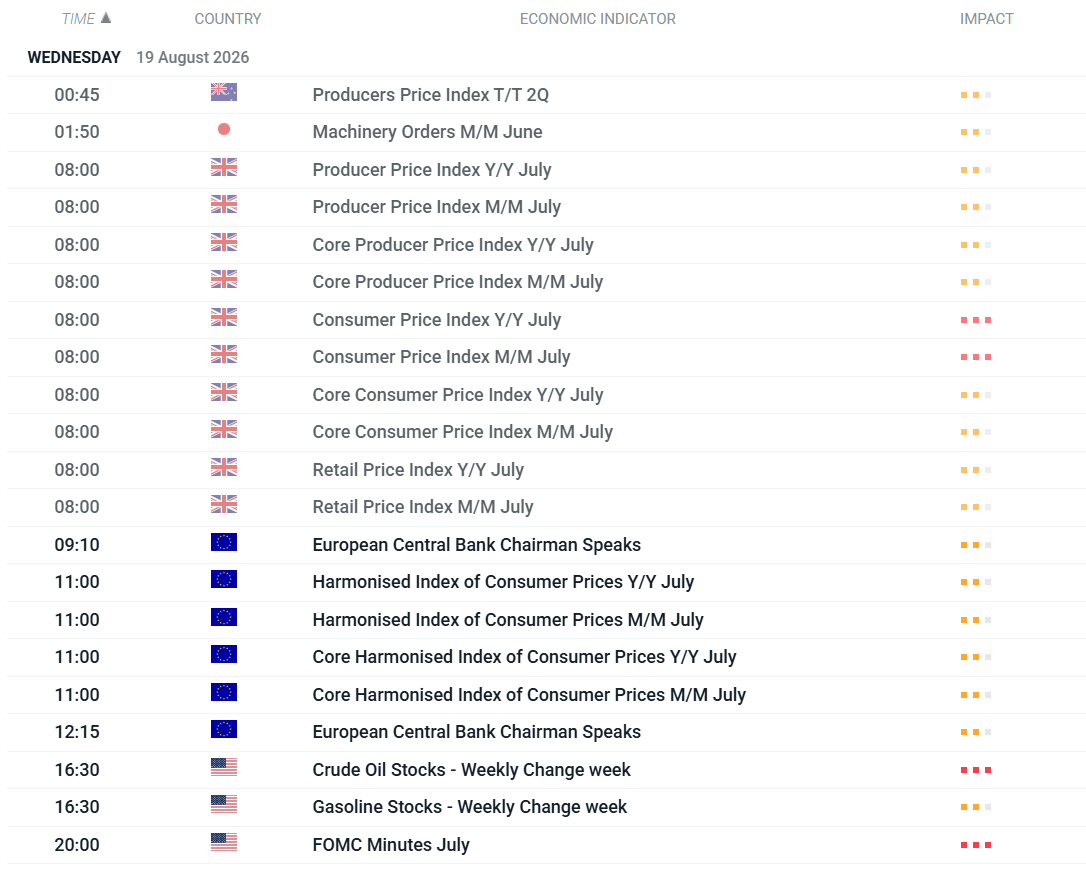Open Producers Price Index T/T 2Q
This screenshot has height=891, width=1086.
430,95
